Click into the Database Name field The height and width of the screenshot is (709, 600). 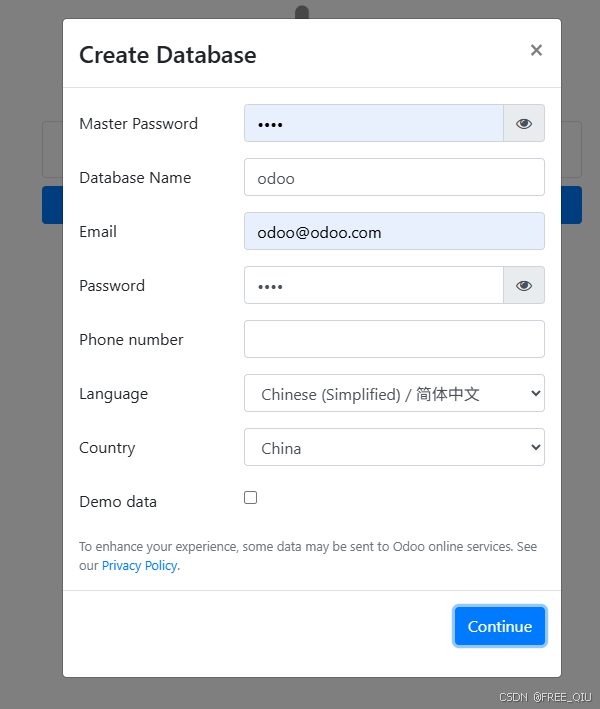pyautogui.click(x=394, y=177)
